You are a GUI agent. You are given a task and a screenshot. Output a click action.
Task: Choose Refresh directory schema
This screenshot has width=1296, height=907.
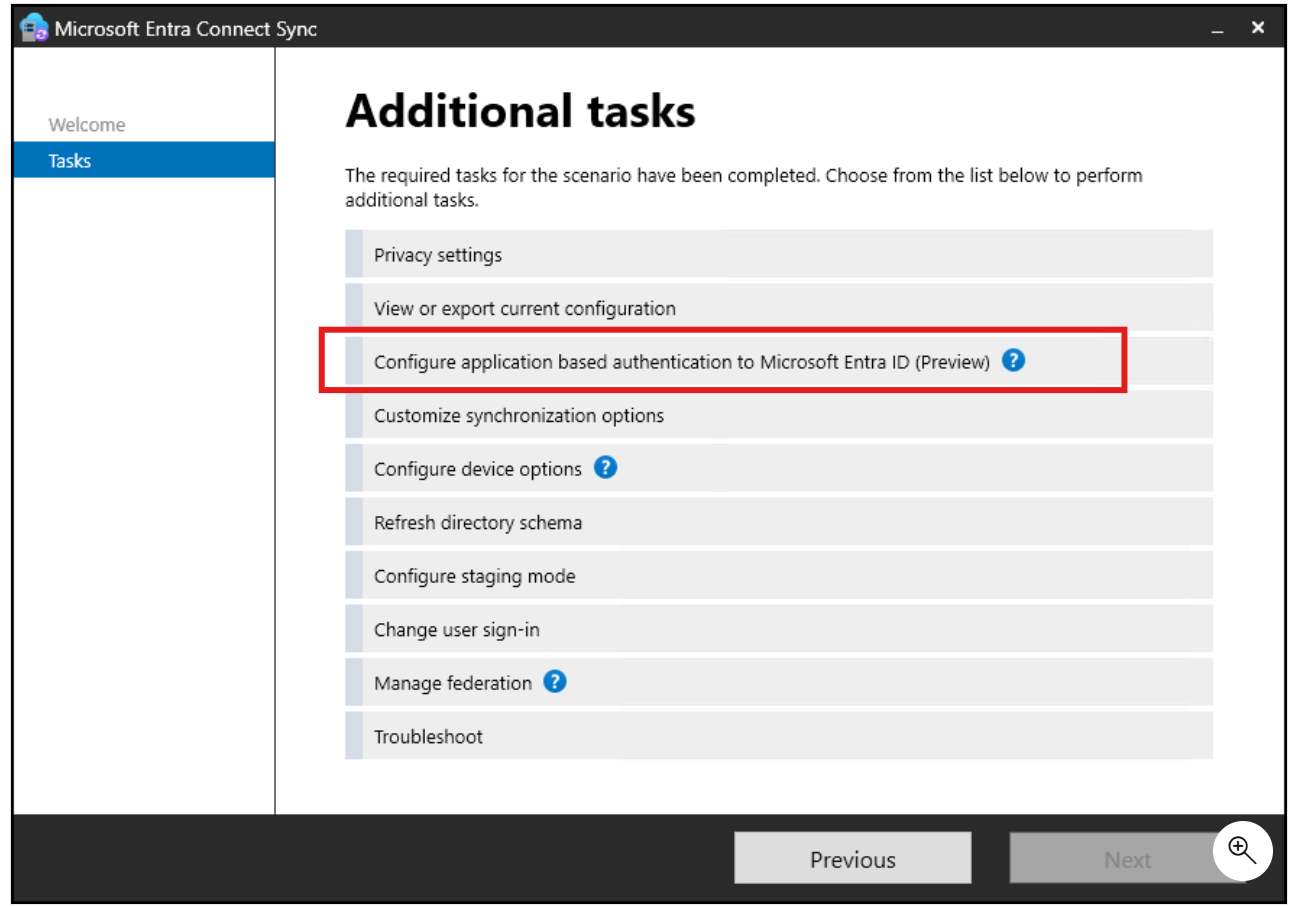tap(700, 521)
